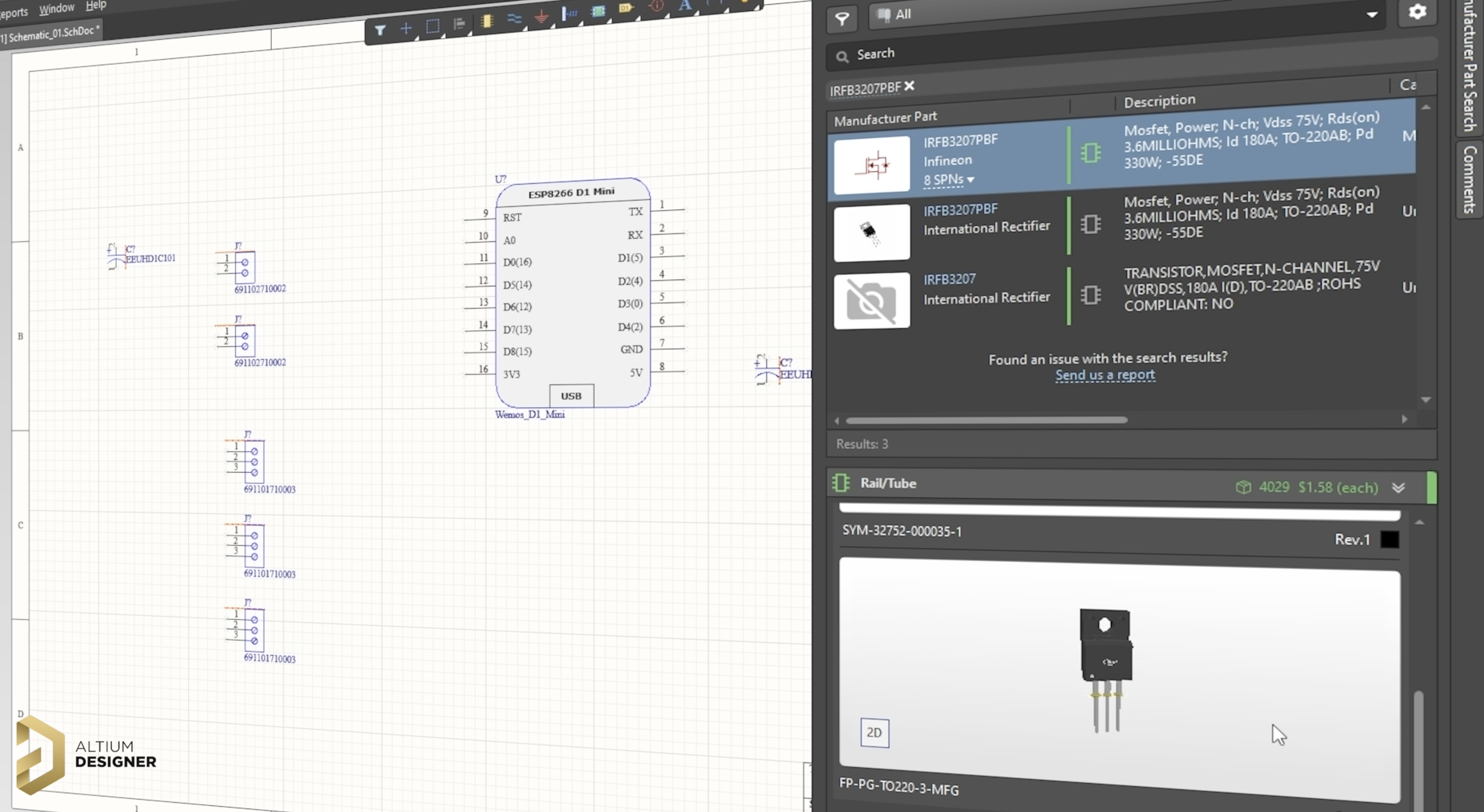The height and width of the screenshot is (812, 1484).
Task: Select the Place Part component icon
Action: [x=487, y=21]
